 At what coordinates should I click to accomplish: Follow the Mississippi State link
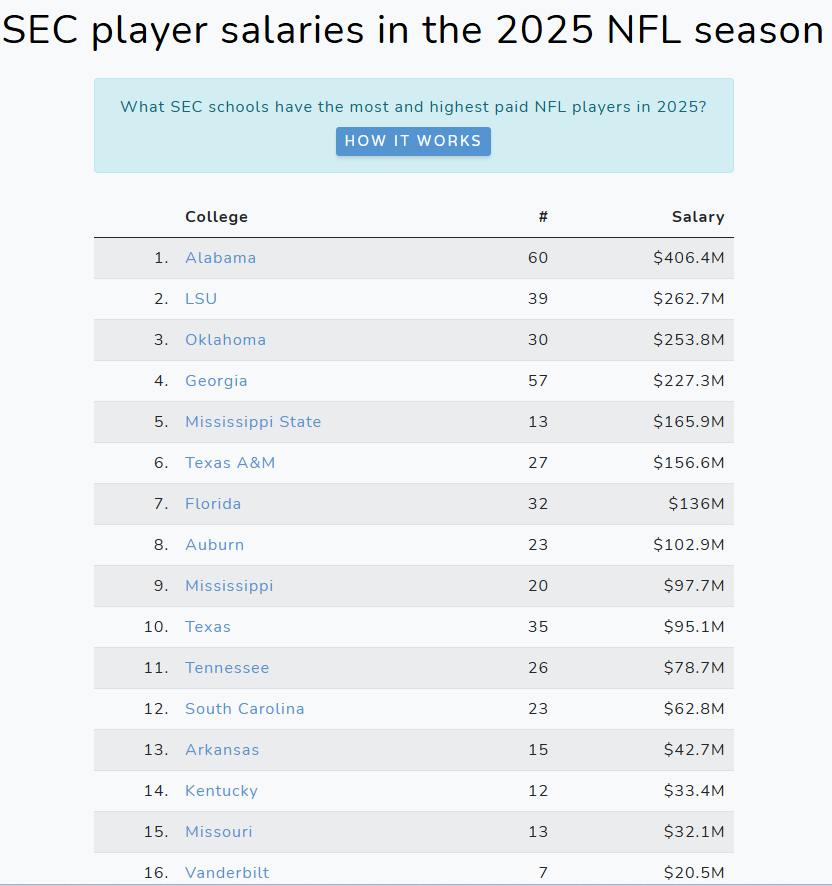(x=253, y=422)
